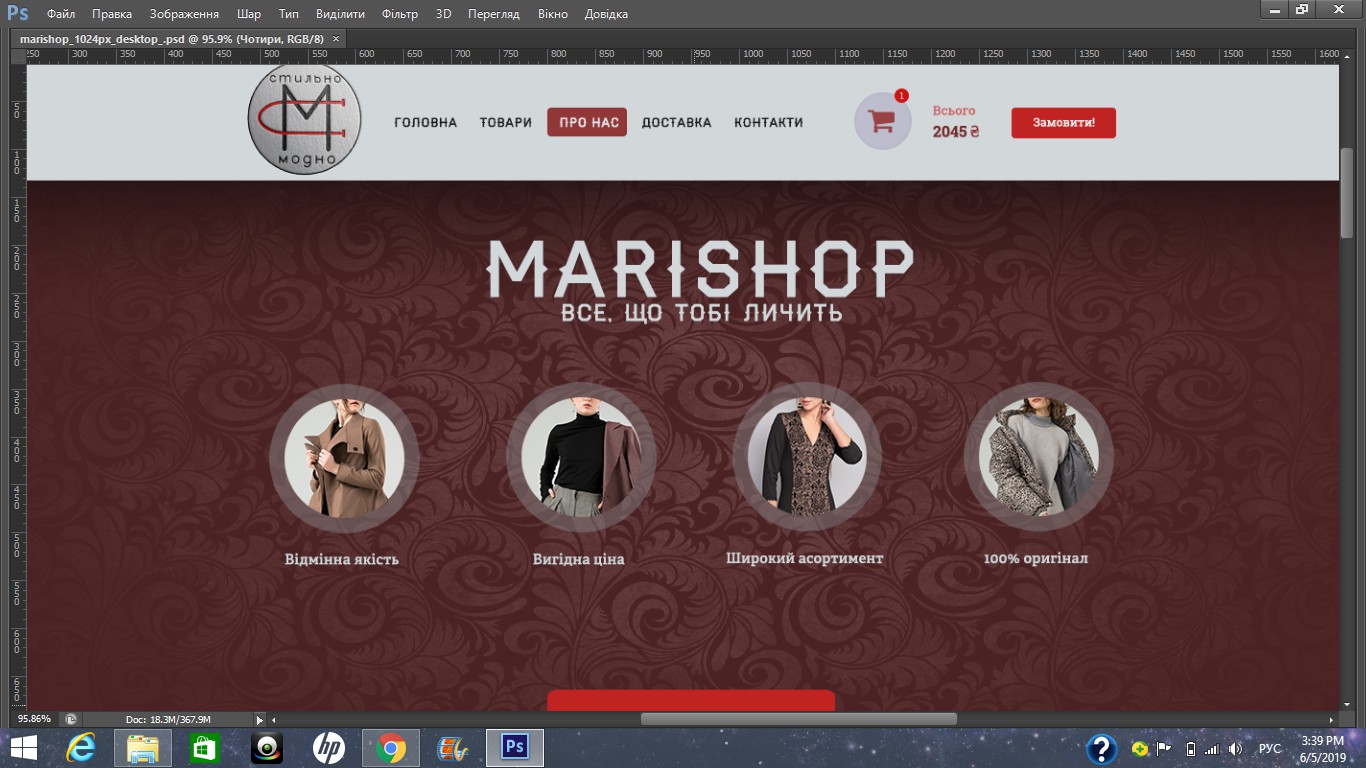Click the horizontal scrollbar thumb
The width and height of the screenshot is (1366, 768).
click(x=799, y=719)
